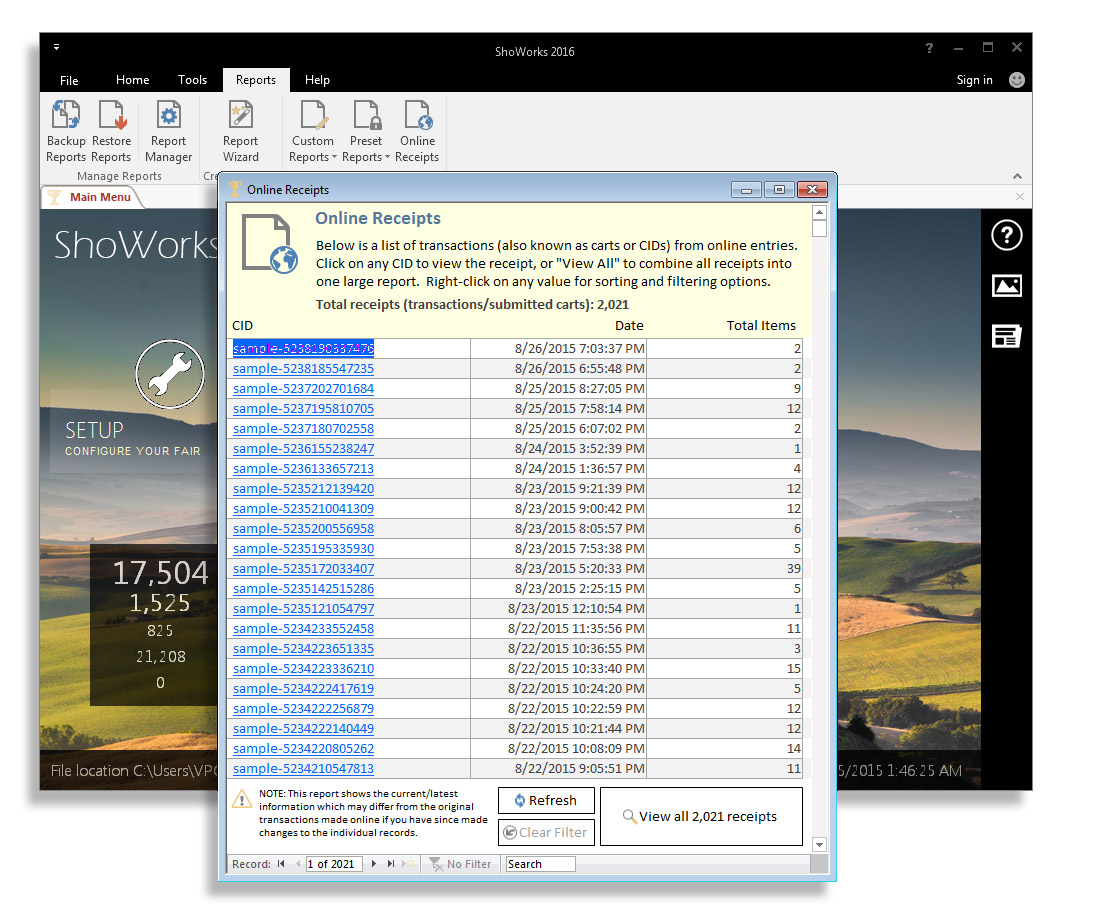Open receipt sample-5235172033407
This screenshot has height=914, width=1094.
(x=304, y=569)
